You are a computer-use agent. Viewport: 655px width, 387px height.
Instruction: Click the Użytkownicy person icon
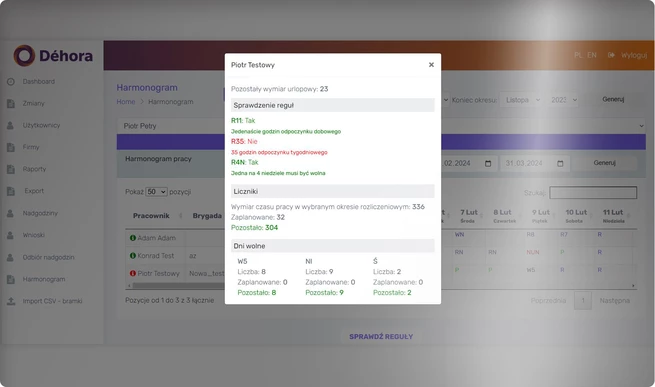point(10,125)
